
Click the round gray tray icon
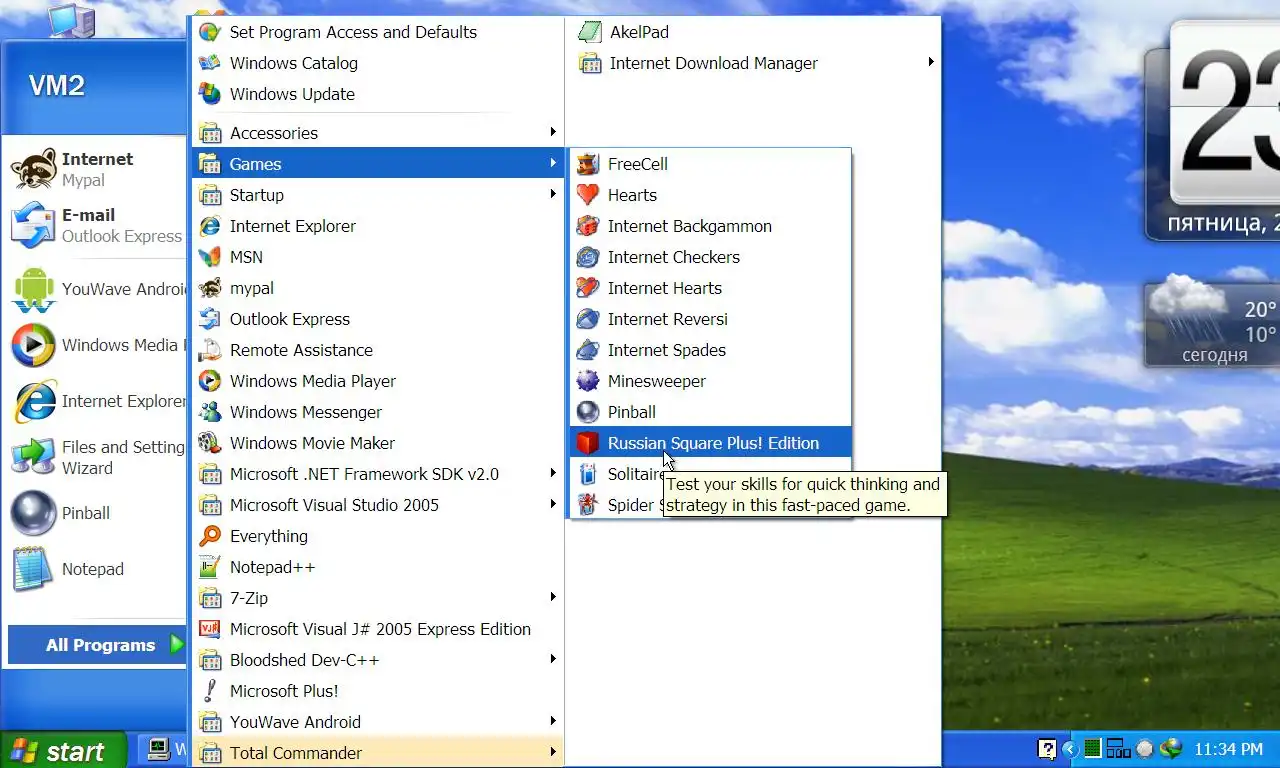(x=1144, y=749)
